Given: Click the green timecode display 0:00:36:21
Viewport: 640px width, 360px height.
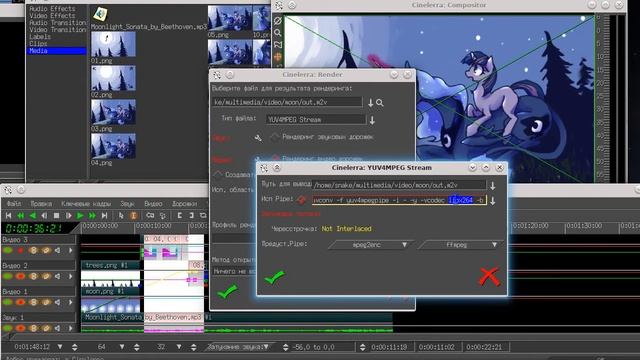Looking at the screenshot, I should (x=34, y=228).
